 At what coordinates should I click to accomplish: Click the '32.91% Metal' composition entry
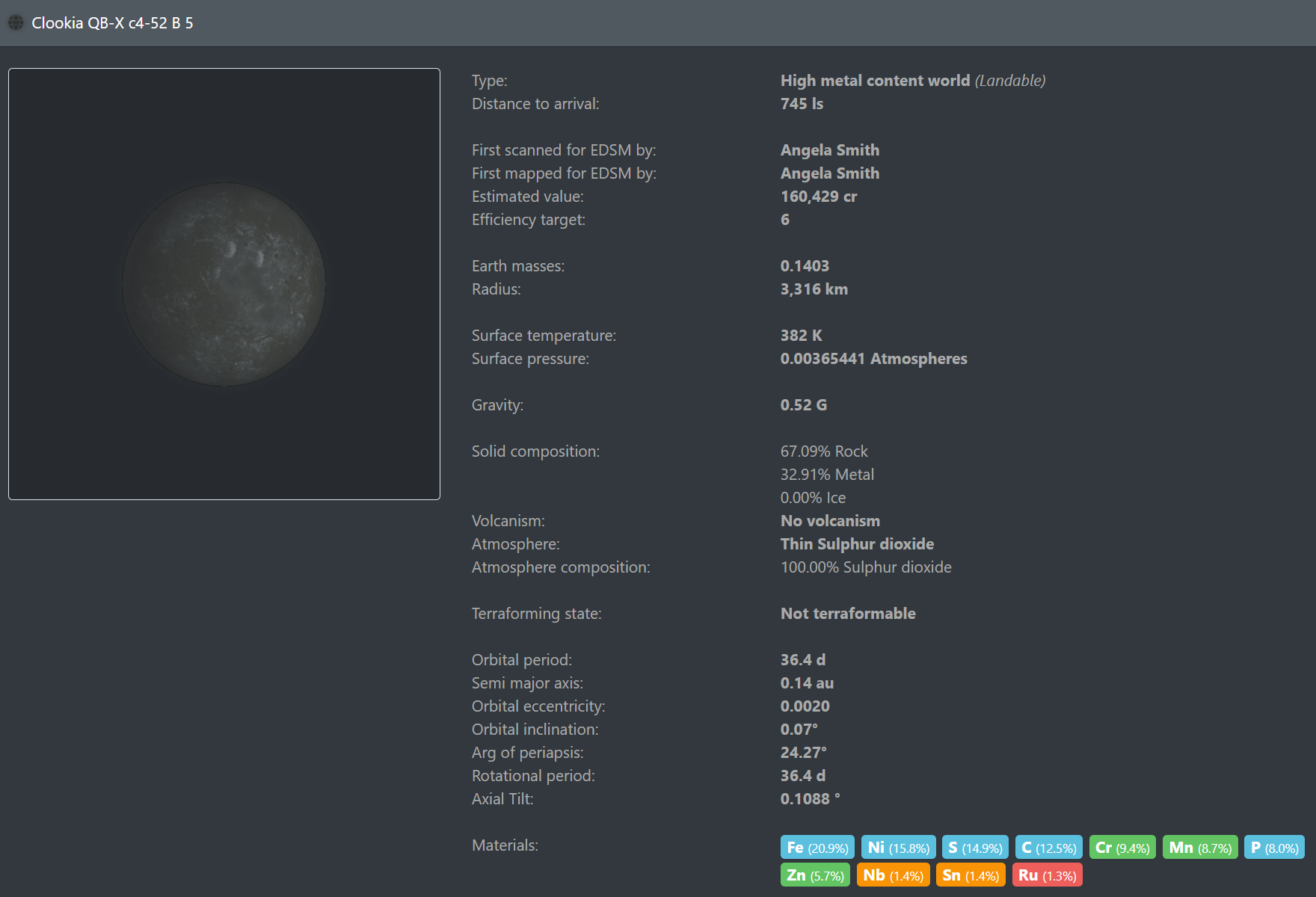point(827,475)
